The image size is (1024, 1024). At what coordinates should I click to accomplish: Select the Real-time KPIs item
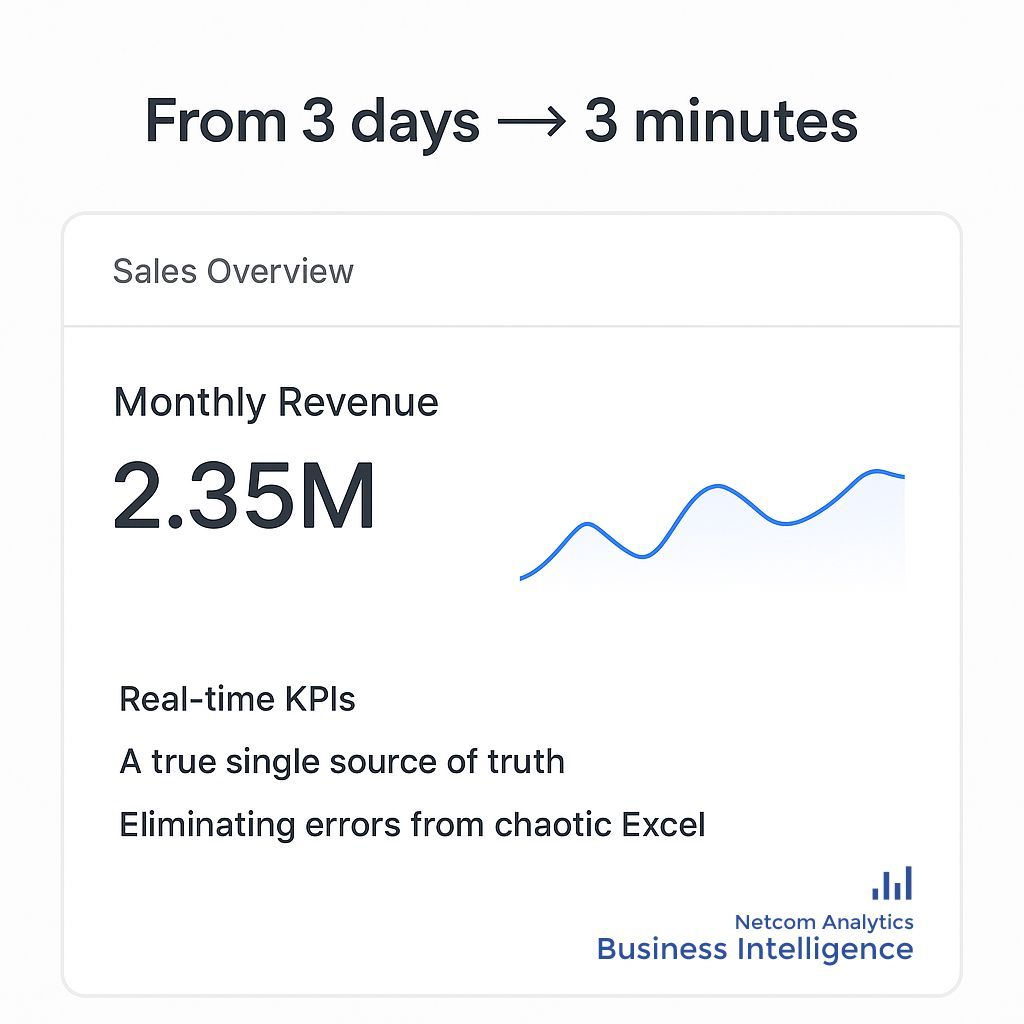coord(237,699)
